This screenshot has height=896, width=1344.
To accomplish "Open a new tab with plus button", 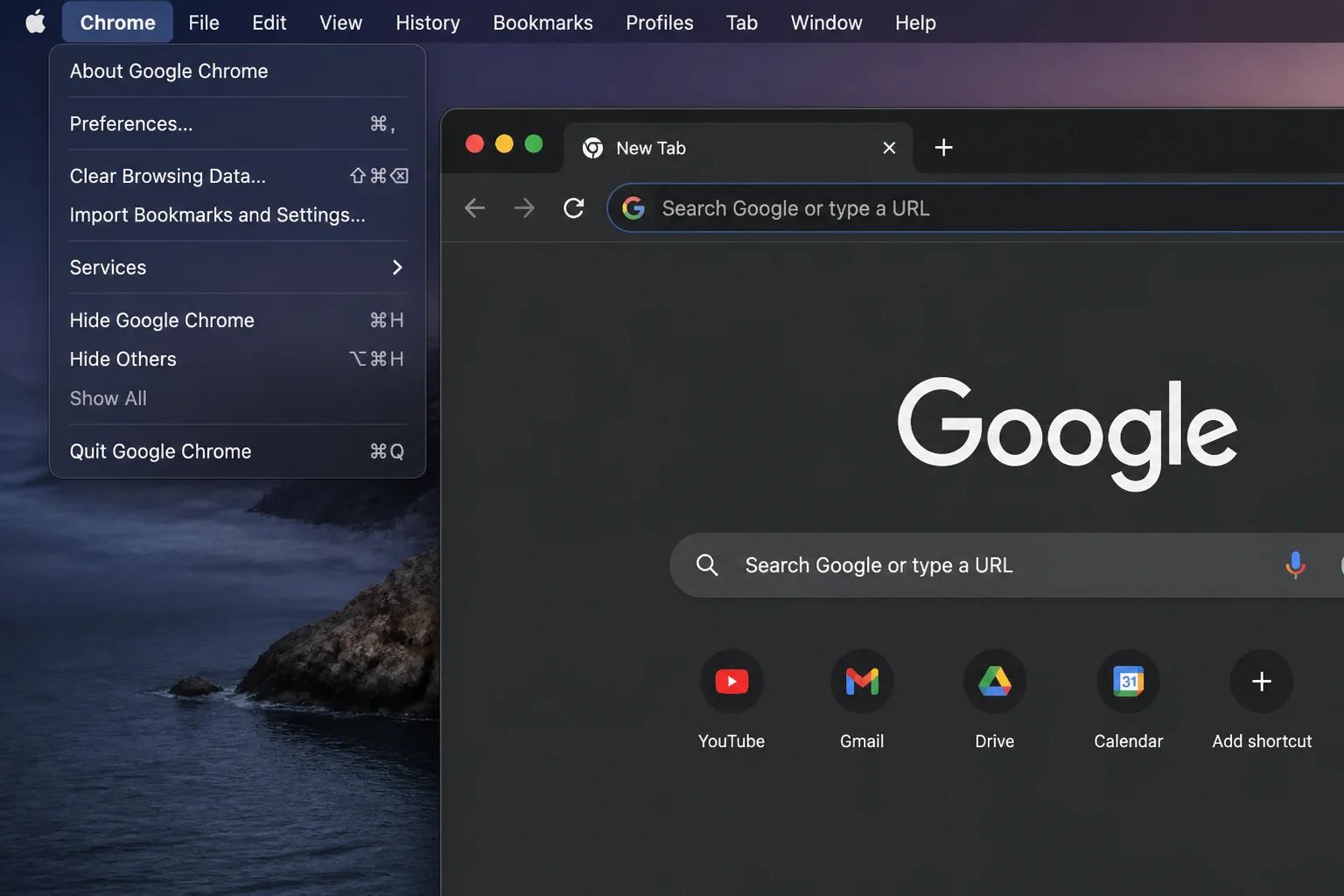I will click(x=943, y=147).
